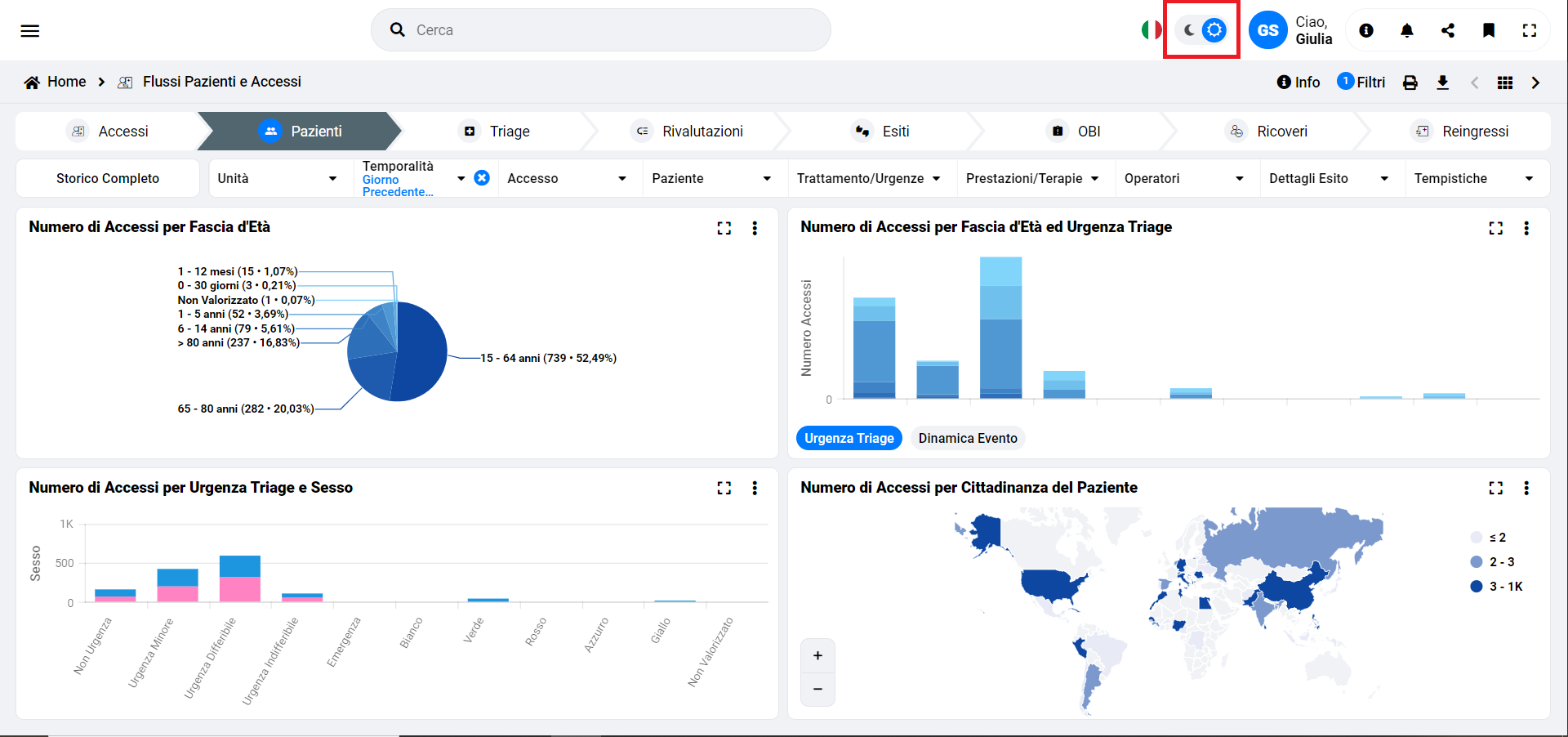Open the hamburger navigation menu
1568x737 pixels.
coord(30,31)
